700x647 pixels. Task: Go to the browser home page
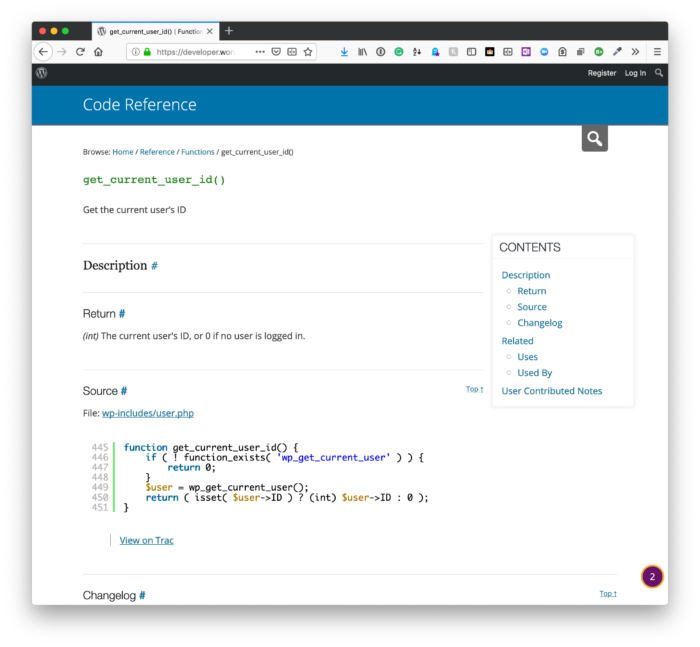98,52
